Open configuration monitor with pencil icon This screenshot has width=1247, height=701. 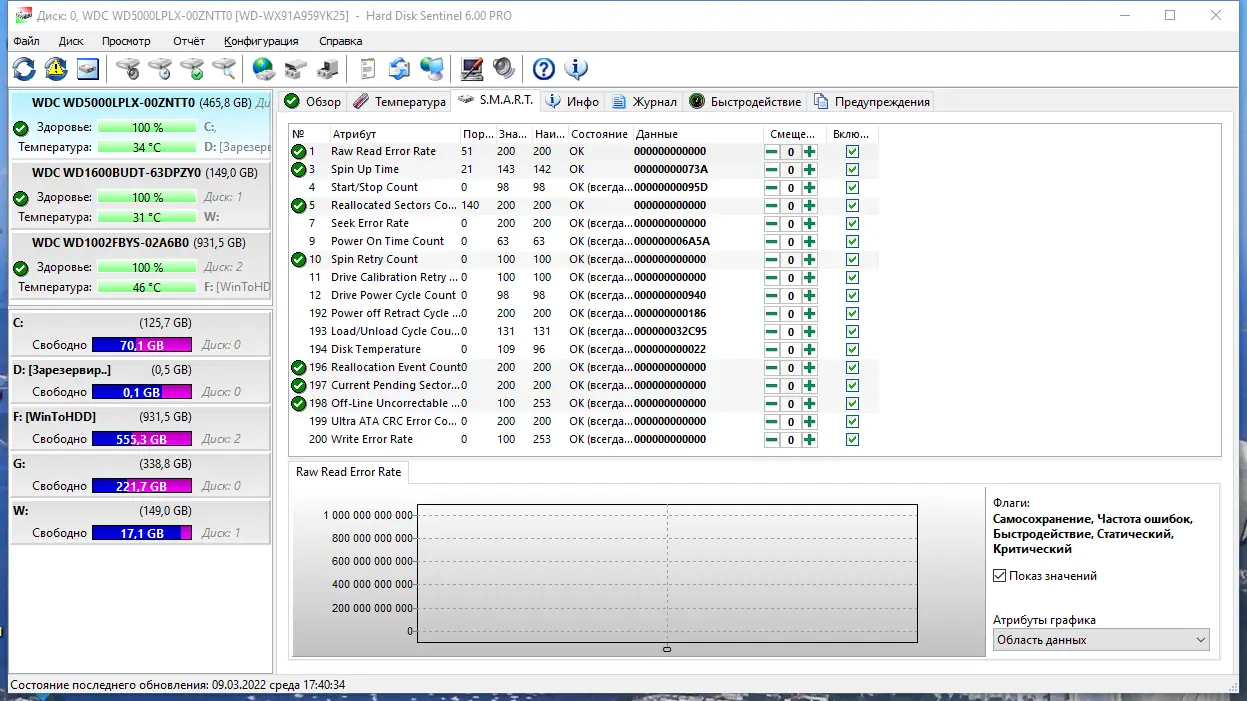(x=471, y=69)
